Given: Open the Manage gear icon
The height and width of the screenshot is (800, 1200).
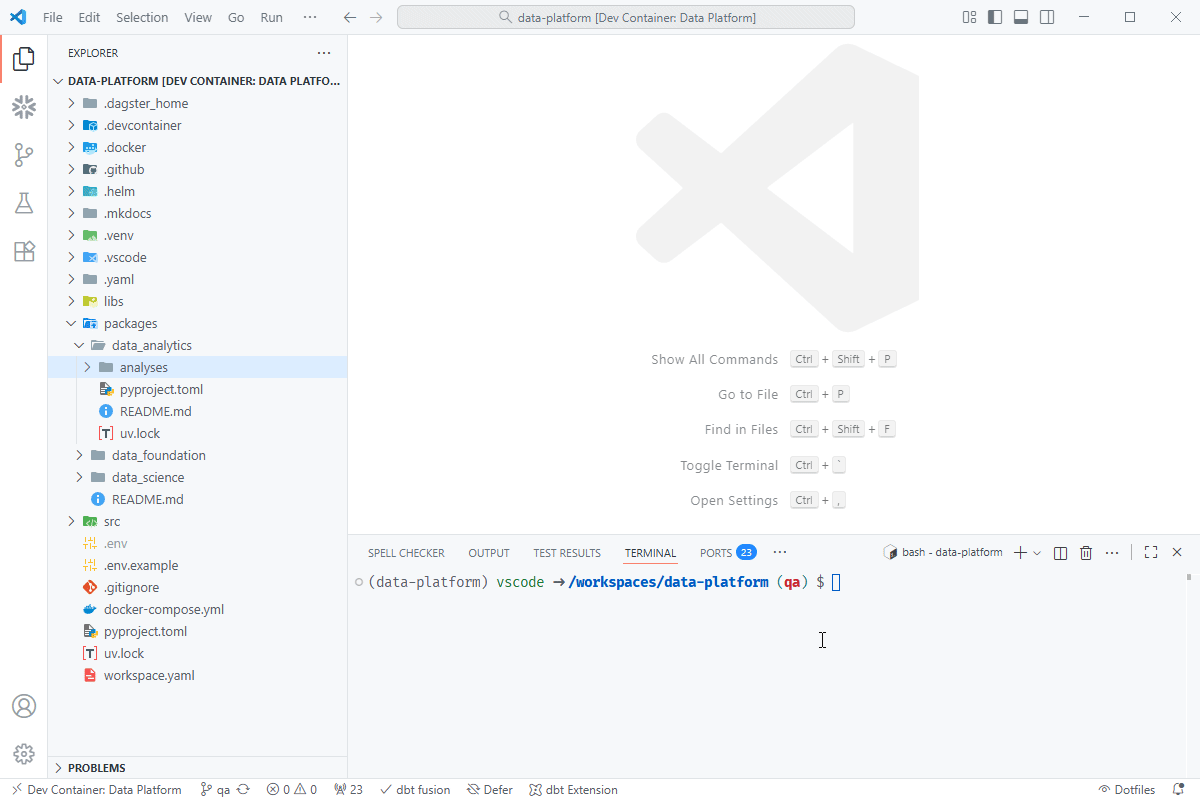Looking at the screenshot, I should [24, 754].
